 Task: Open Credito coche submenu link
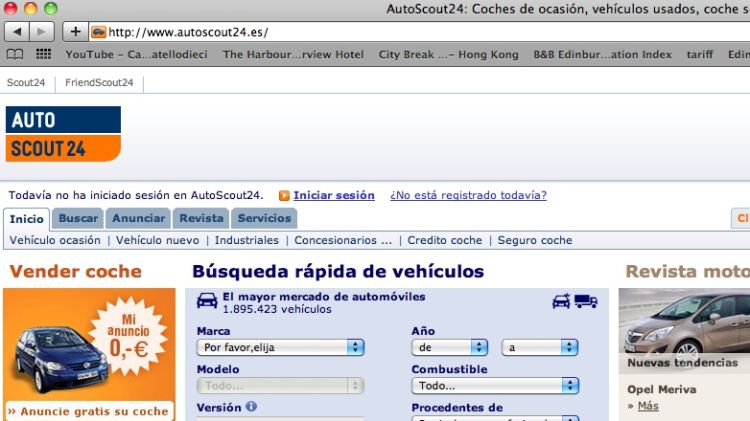[x=445, y=240]
